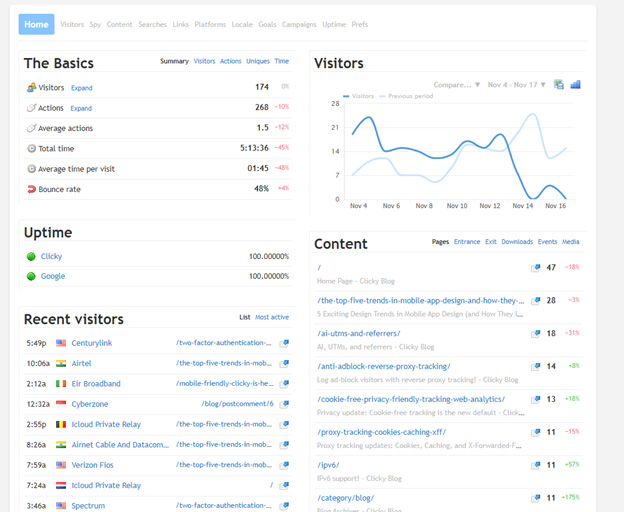Open the Platforms menu item
Viewport: 624px width, 512px height.
coord(210,24)
